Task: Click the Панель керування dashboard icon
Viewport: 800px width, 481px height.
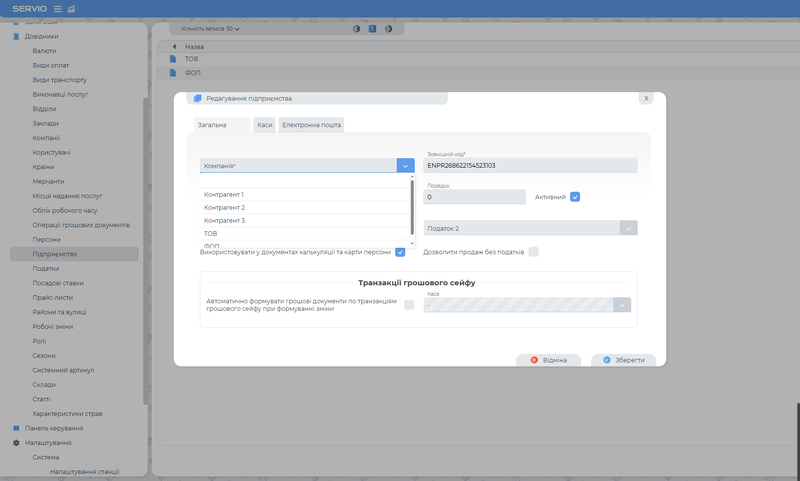Action: pyautogui.click(x=16, y=428)
